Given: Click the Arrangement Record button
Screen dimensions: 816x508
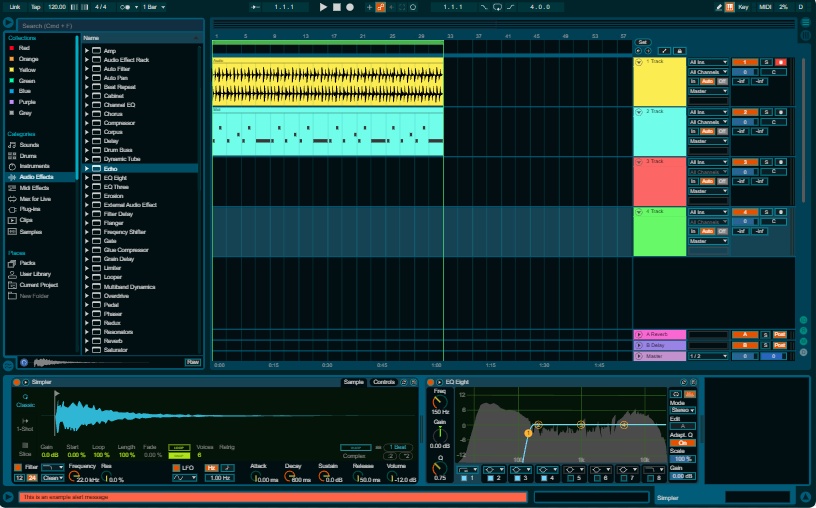Looking at the screenshot, I should pyautogui.click(x=350, y=7).
